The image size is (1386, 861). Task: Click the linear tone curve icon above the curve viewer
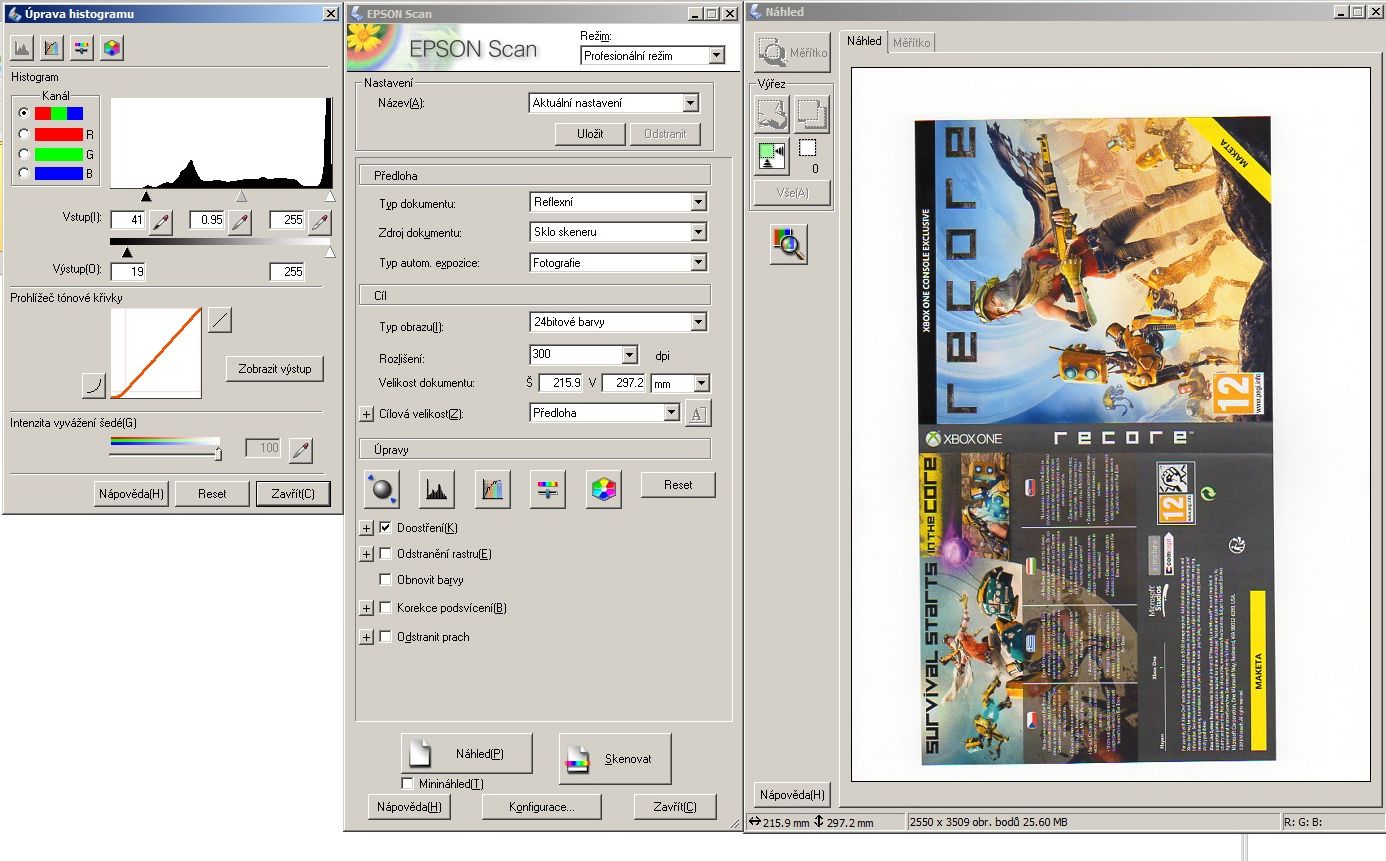coord(220,320)
